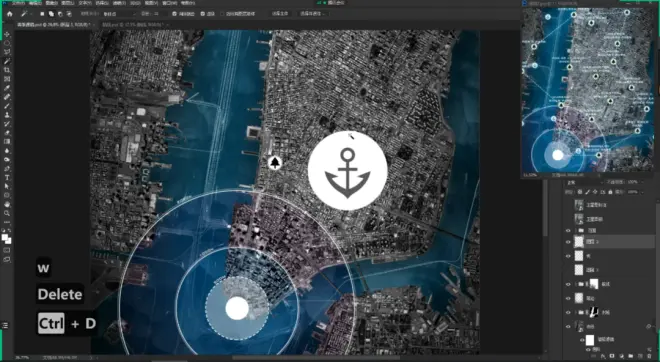Open the Sample Size dropdown in options bar
Viewport: 660px width, 362px height.
[119, 14]
